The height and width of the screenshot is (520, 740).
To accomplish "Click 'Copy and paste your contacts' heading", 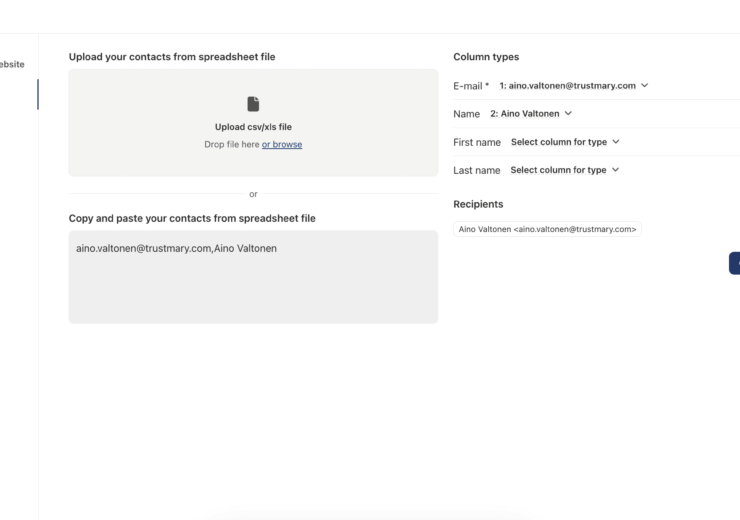I will (192, 218).
